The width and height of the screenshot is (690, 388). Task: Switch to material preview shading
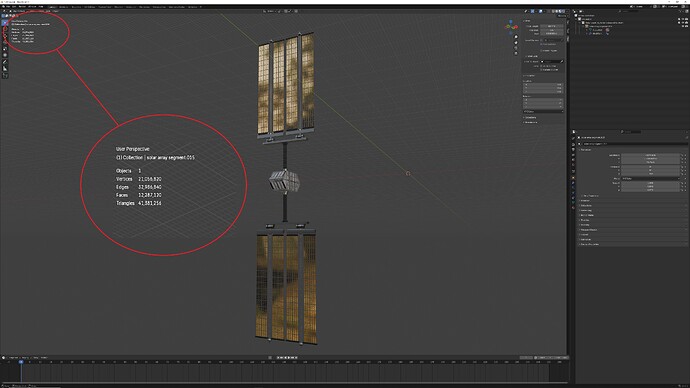click(560, 11)
